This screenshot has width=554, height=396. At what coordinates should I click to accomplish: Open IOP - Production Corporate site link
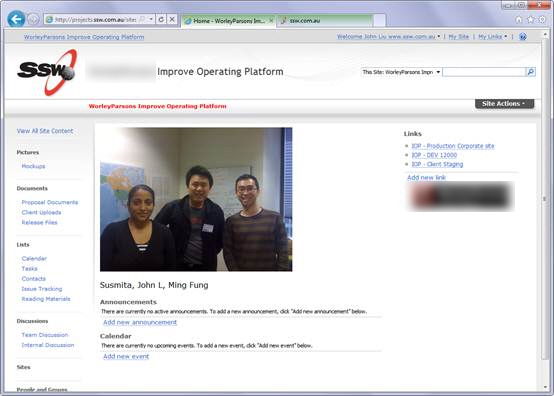tap(453, 146)
